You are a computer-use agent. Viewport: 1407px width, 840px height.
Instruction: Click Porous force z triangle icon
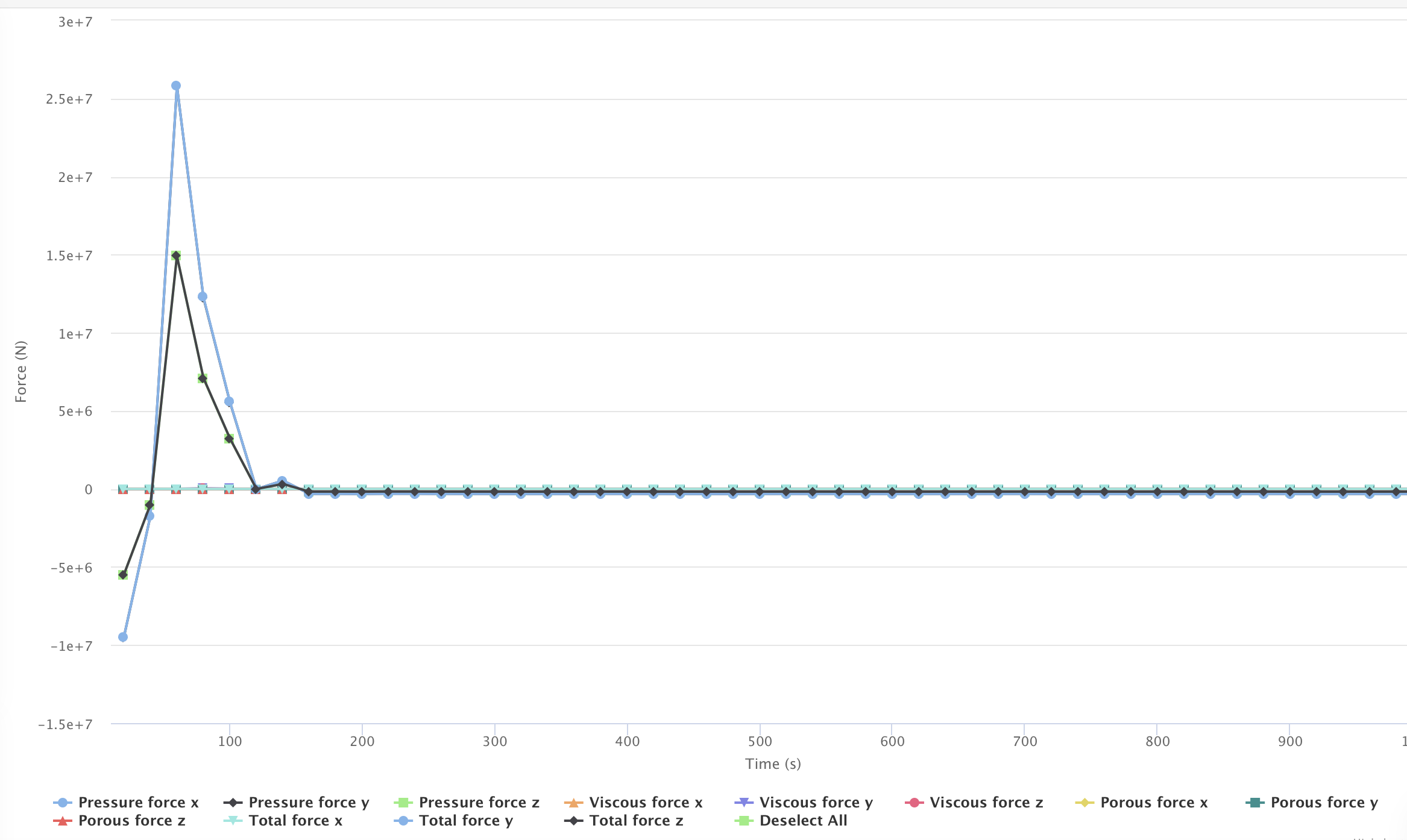click(63, 820)
